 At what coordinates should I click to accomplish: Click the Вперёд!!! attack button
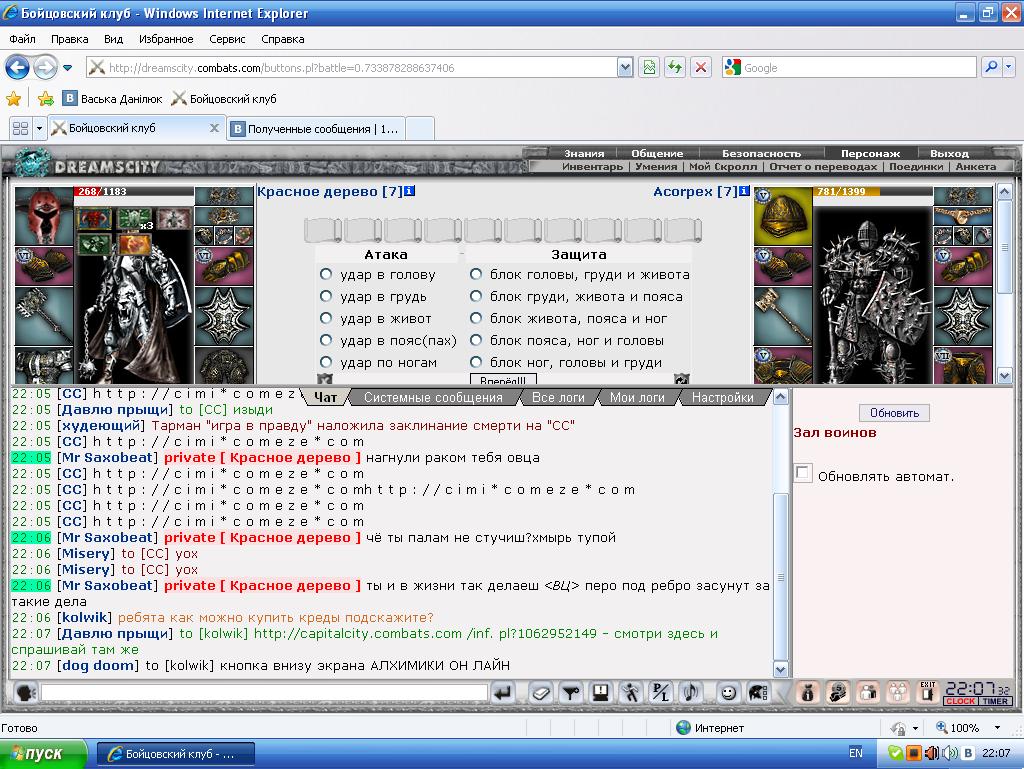point(503,379)
